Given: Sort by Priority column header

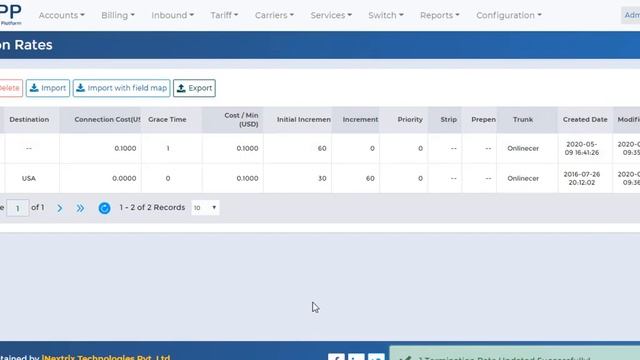Looking at the screenshot, I should click(x=410, y=120).
